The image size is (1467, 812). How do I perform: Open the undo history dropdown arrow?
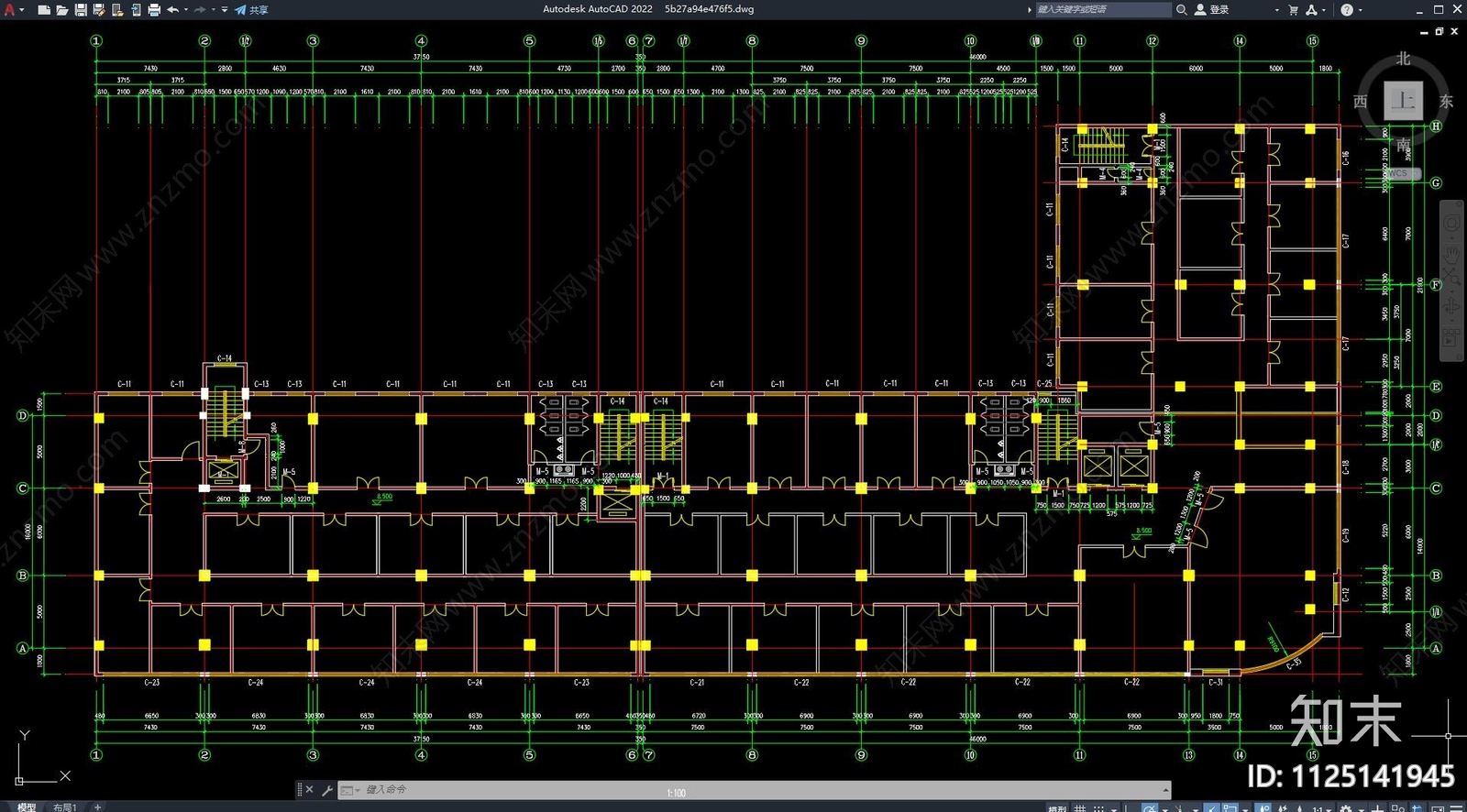[185, 10]
